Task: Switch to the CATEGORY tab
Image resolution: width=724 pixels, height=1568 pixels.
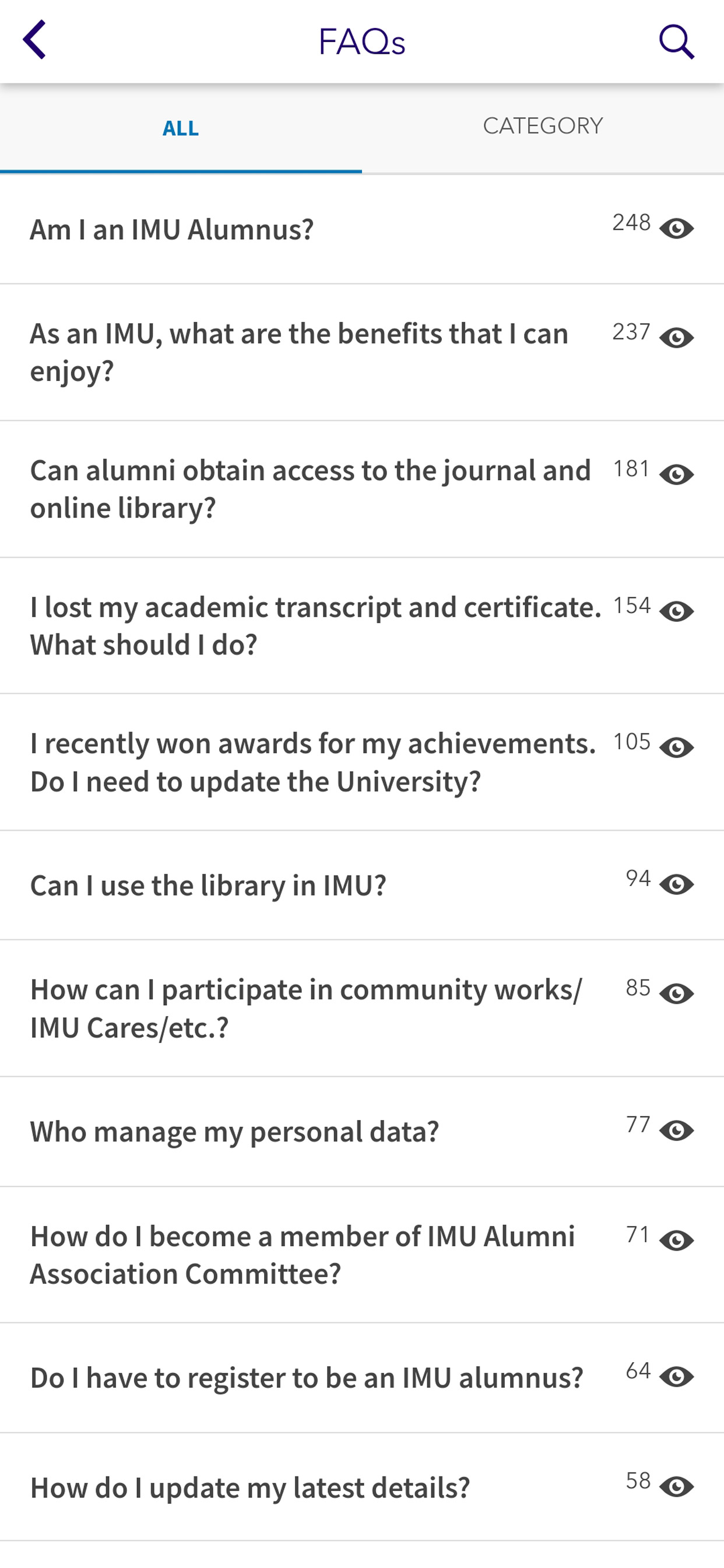Action: coord(543,127)
